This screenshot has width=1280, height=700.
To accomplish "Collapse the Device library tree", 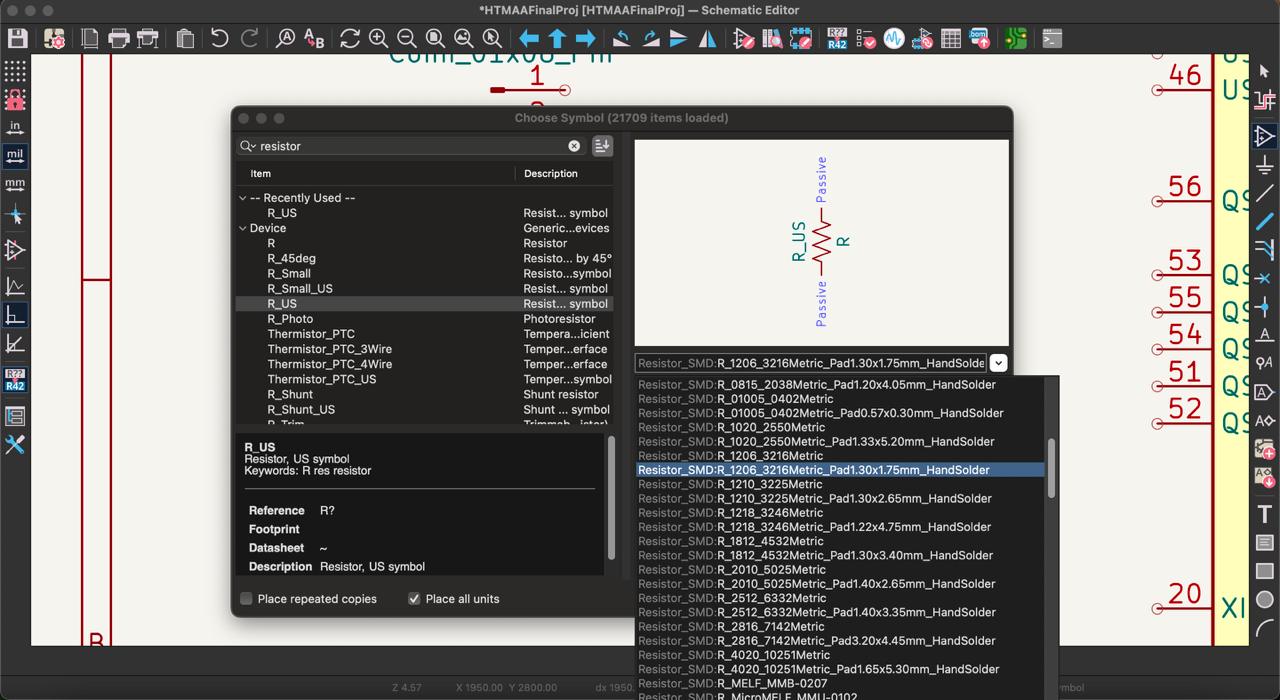I will click(243, 228).
